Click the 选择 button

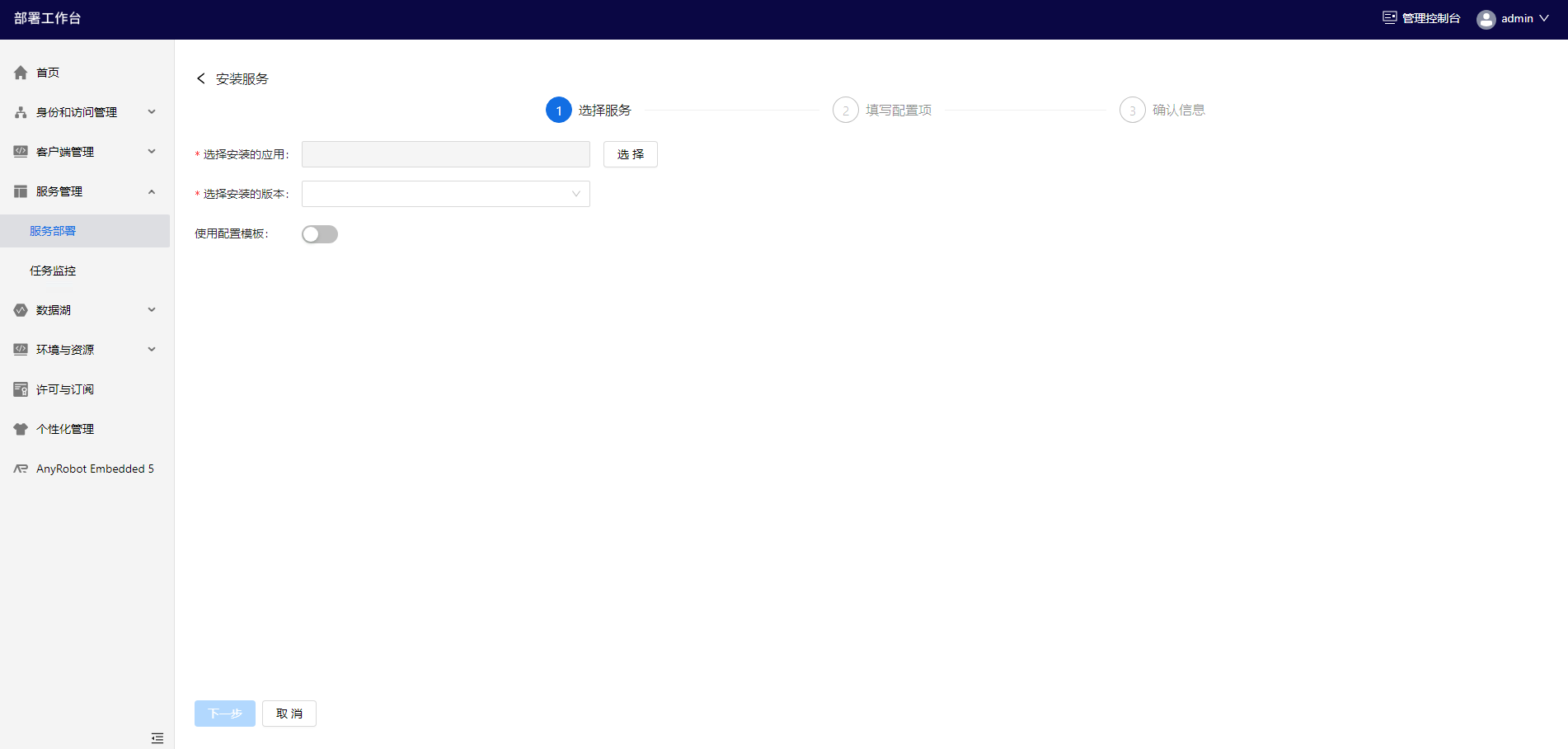point(631,154)
